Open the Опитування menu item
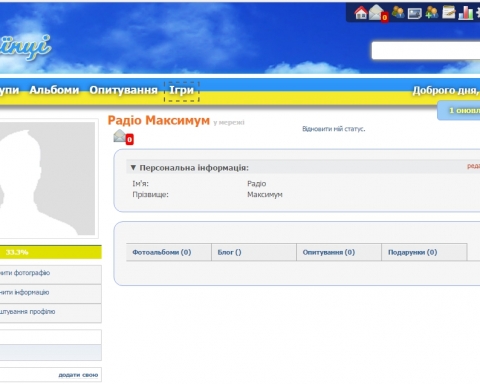This screenshot has height=384, width=480. (123, 90)
